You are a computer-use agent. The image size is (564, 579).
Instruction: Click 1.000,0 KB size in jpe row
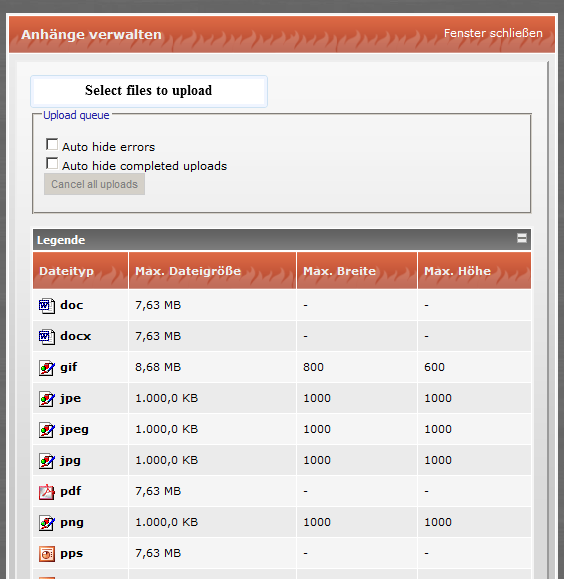pyautogui.click(x=167, y=398)
